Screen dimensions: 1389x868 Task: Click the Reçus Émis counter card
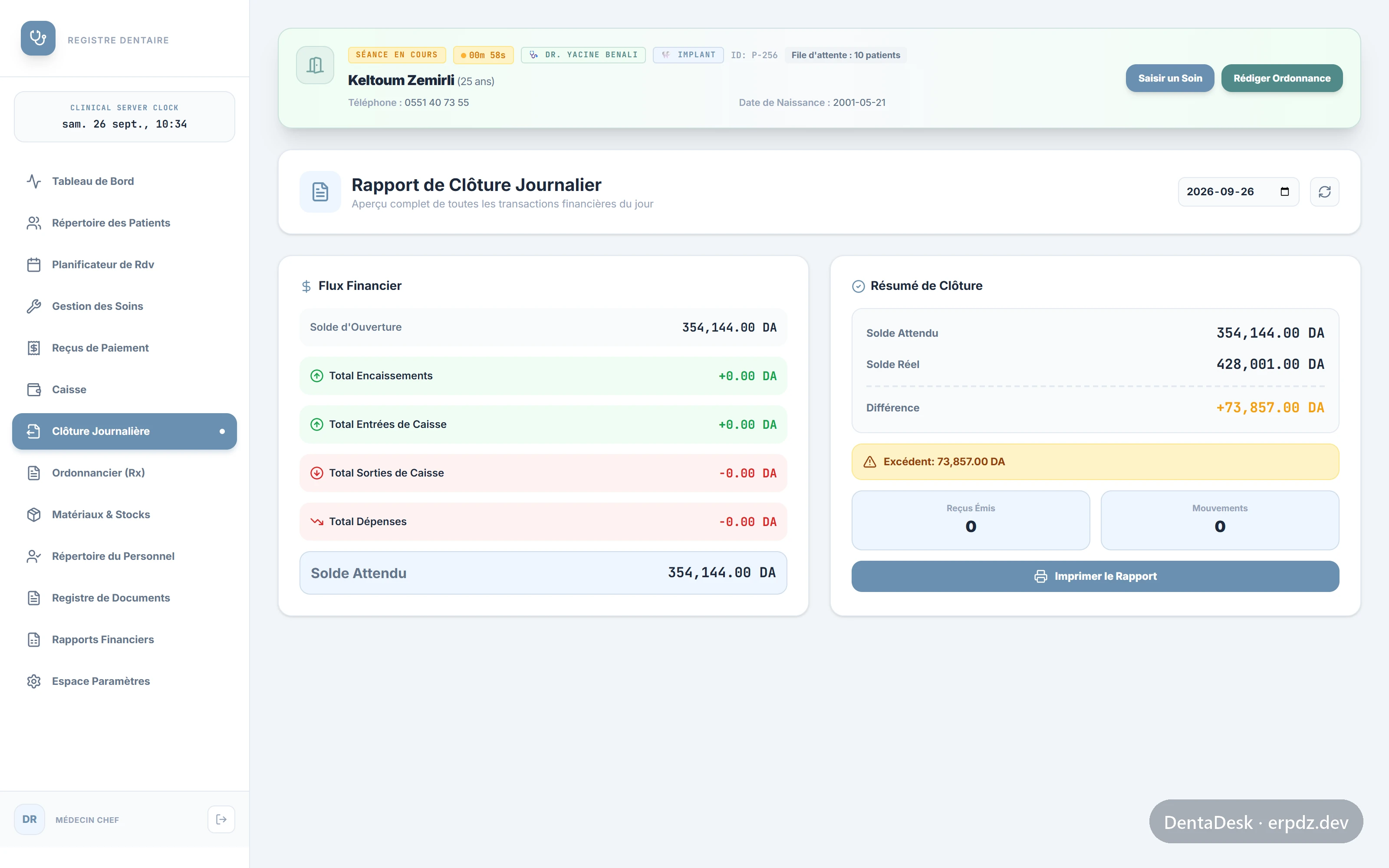pyautogui.click(x=971, y=520)
